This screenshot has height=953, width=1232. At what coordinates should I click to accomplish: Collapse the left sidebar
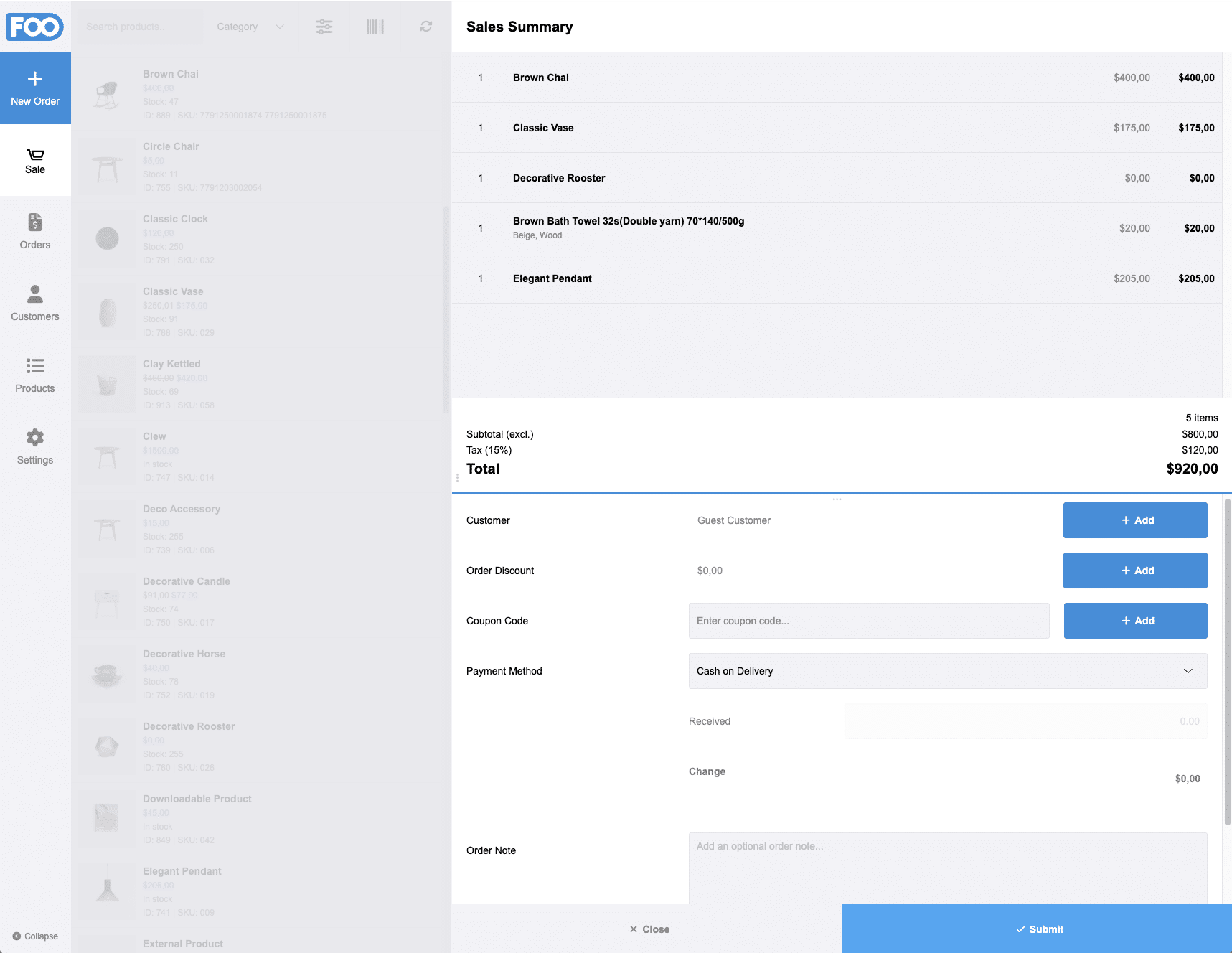click(x=35, y=936)
